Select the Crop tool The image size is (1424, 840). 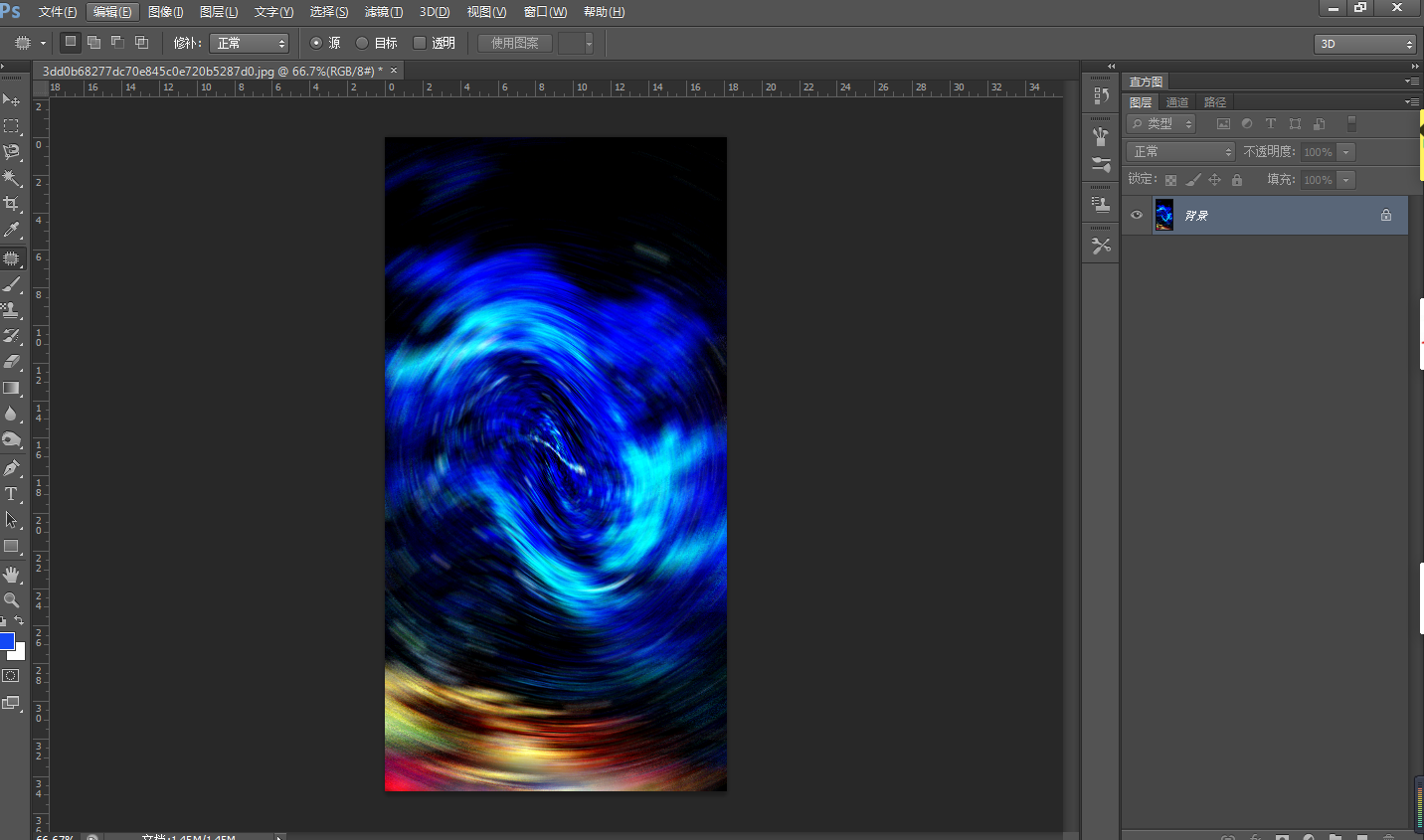(x=12, y=204)
